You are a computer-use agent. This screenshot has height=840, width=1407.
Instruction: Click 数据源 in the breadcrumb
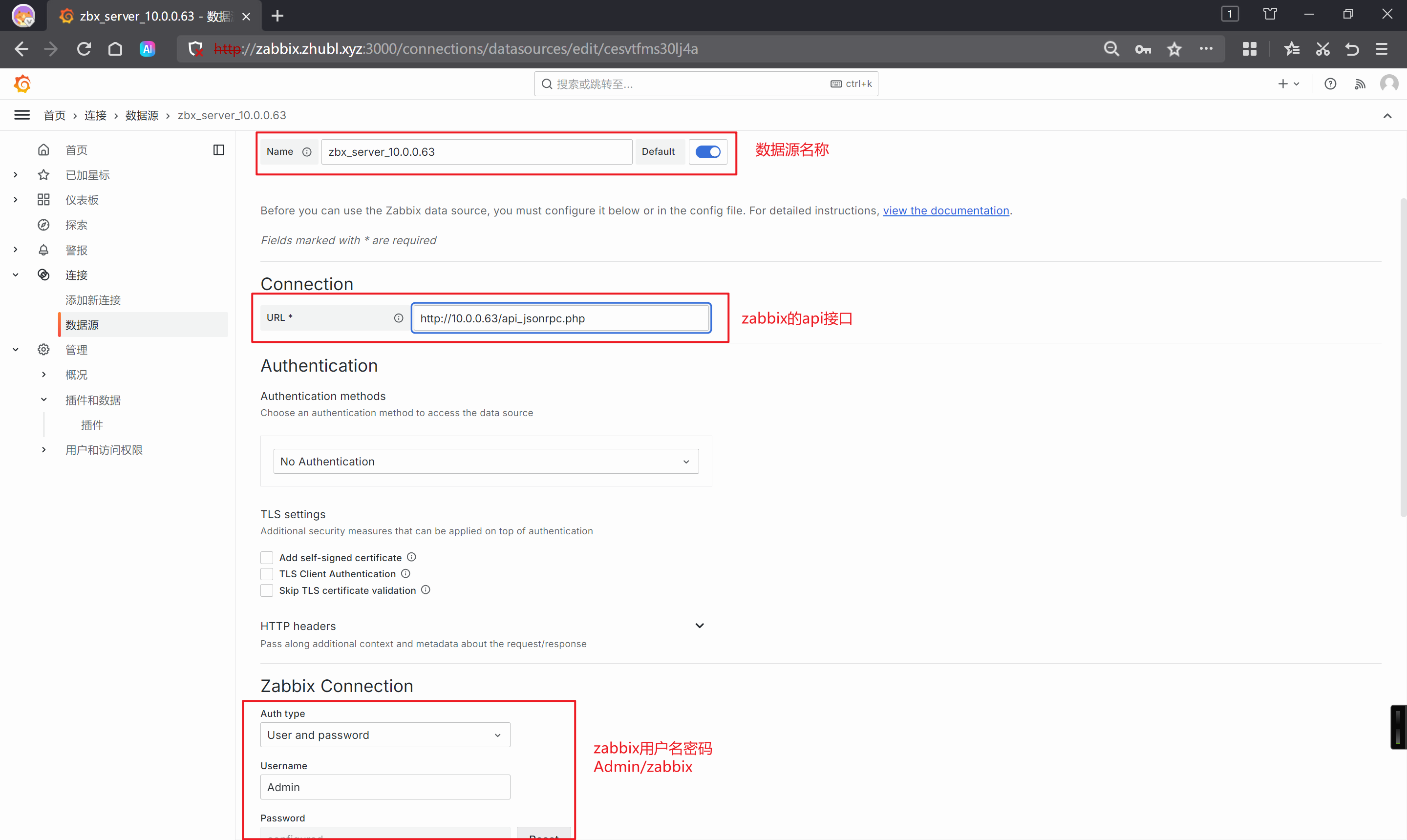pyautogui.click(x=142, y=115)
